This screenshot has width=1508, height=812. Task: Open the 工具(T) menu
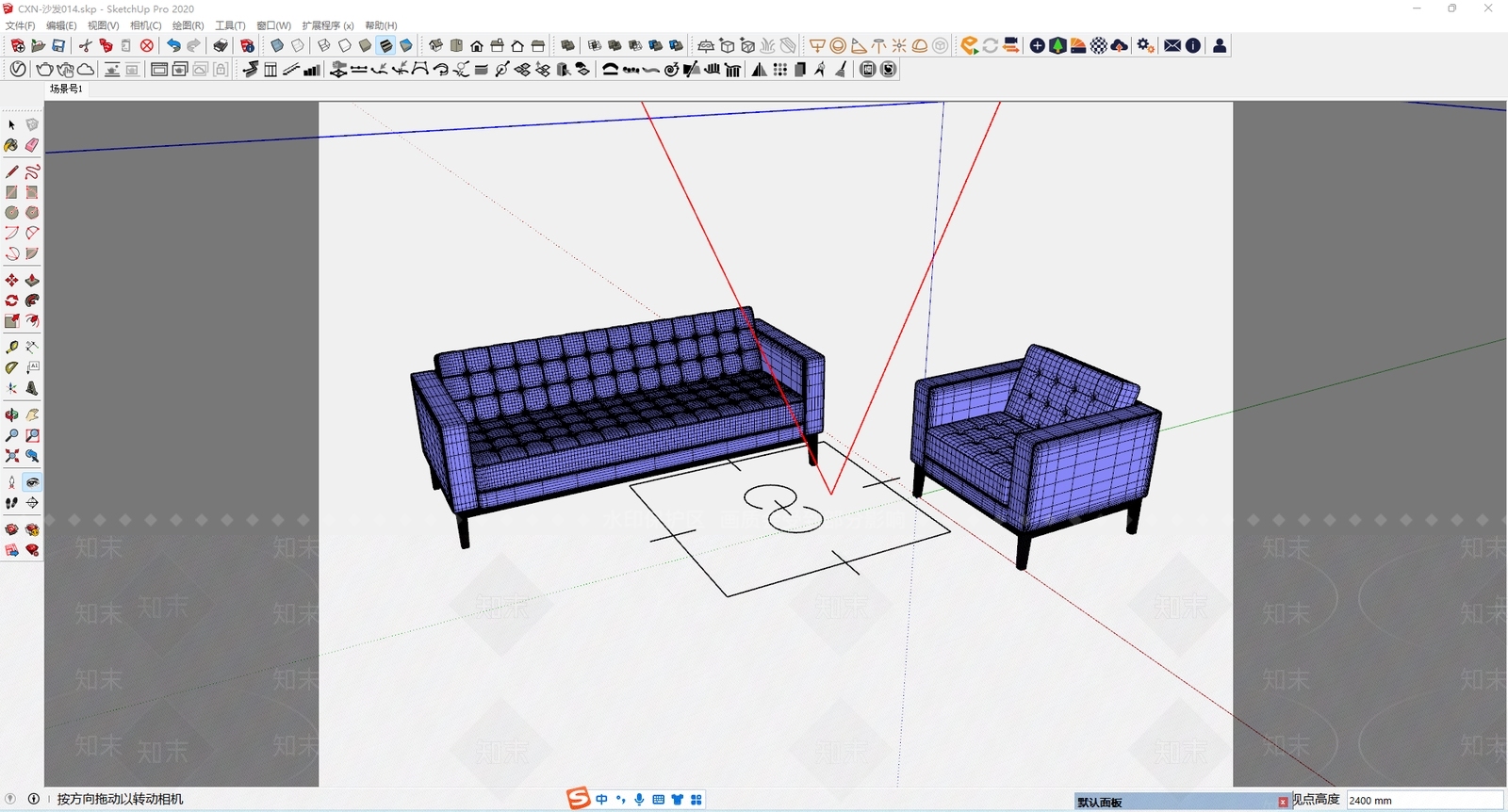click(231, 25)
